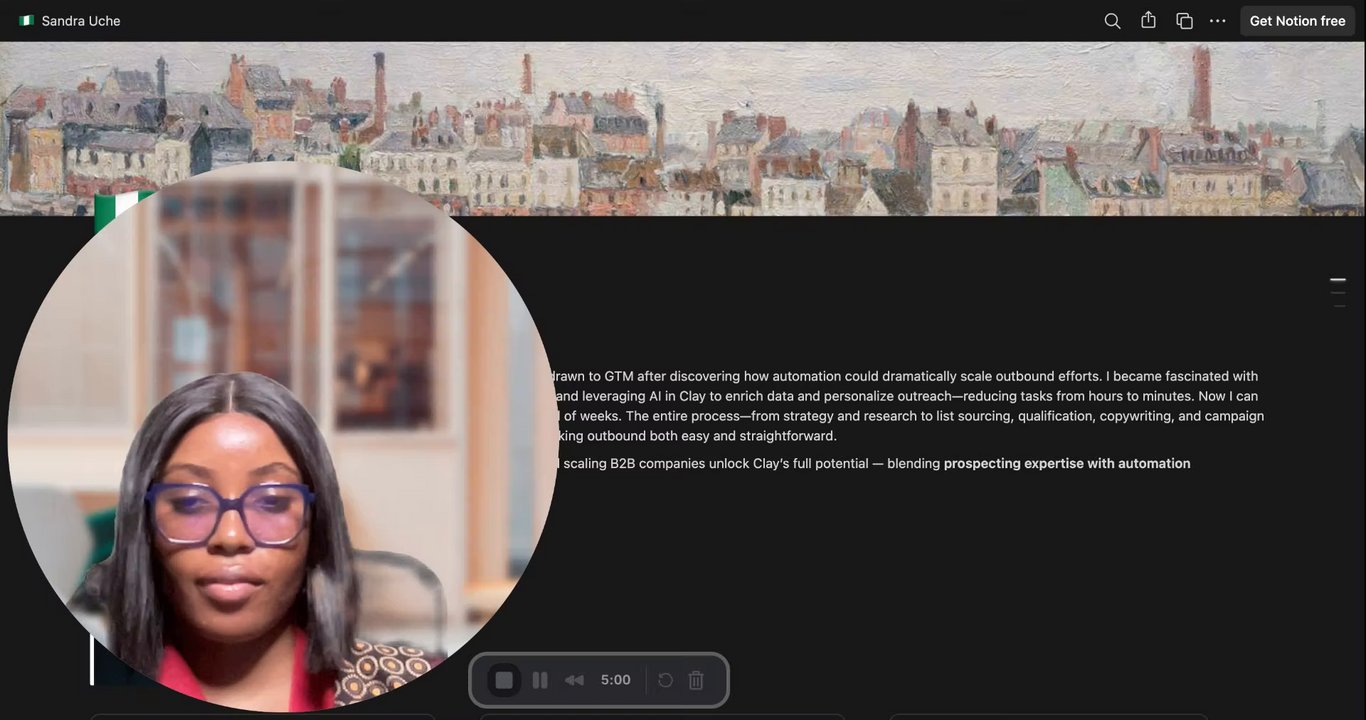The height and width of the screenshot is (720, 1366).
Task: Click the Nigerian flag page icon in header
Action: click(26, 21)
